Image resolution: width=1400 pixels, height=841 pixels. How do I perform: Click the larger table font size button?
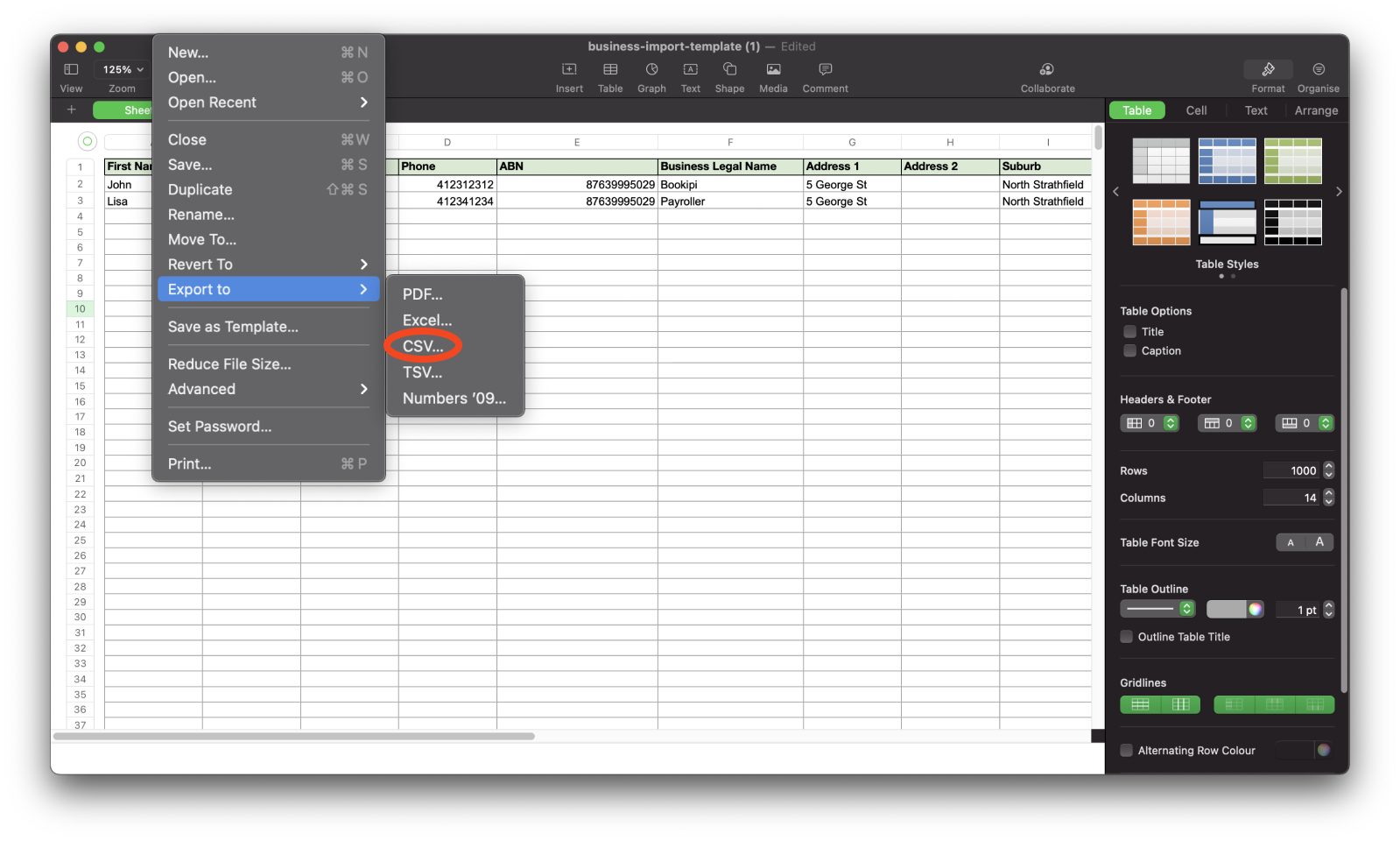pos(1319,542)
